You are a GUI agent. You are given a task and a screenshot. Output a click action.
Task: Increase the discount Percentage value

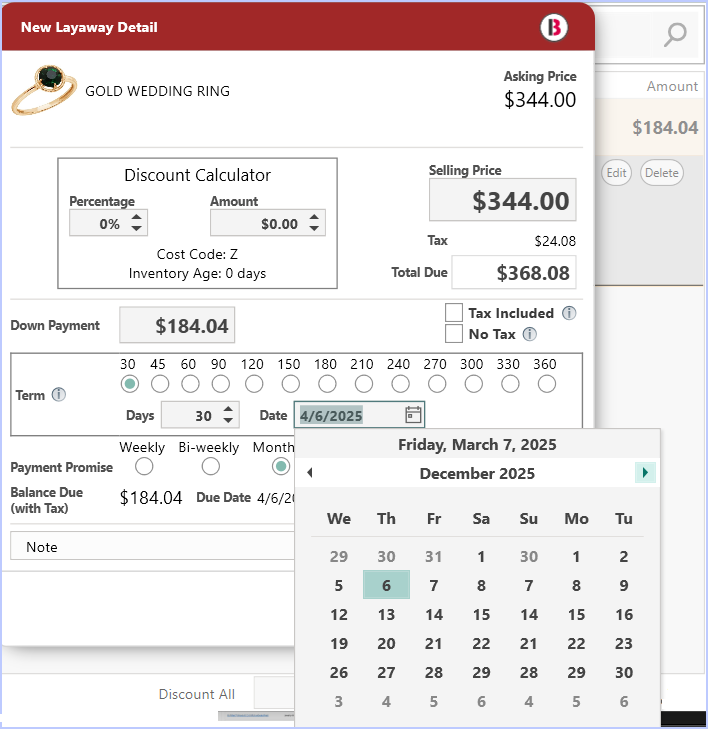[136, 217]
